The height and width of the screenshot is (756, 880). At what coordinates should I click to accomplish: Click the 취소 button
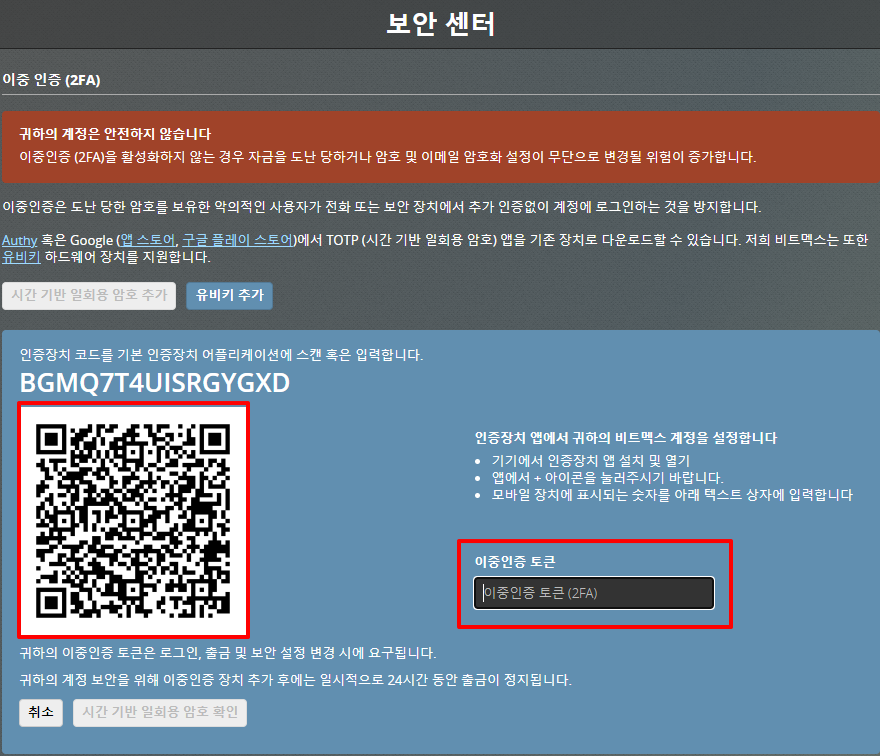(x=41, y=713)
